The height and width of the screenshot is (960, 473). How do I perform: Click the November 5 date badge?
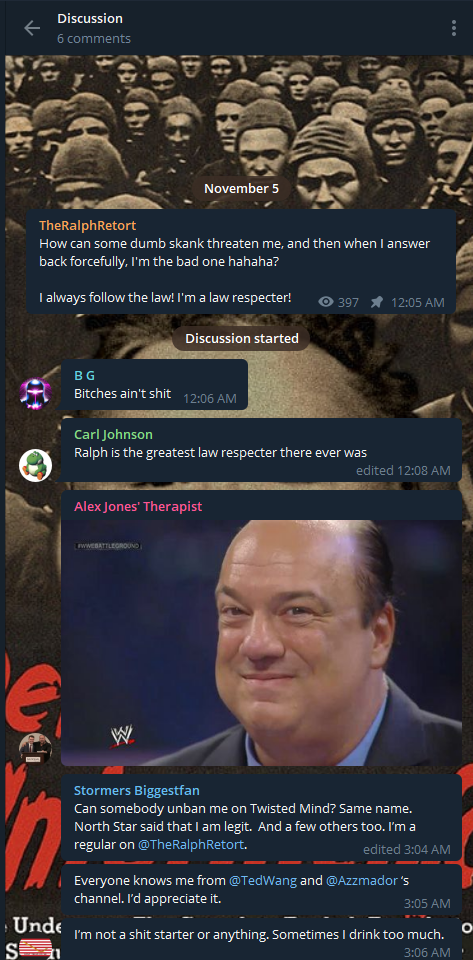[x=241, y=188]
